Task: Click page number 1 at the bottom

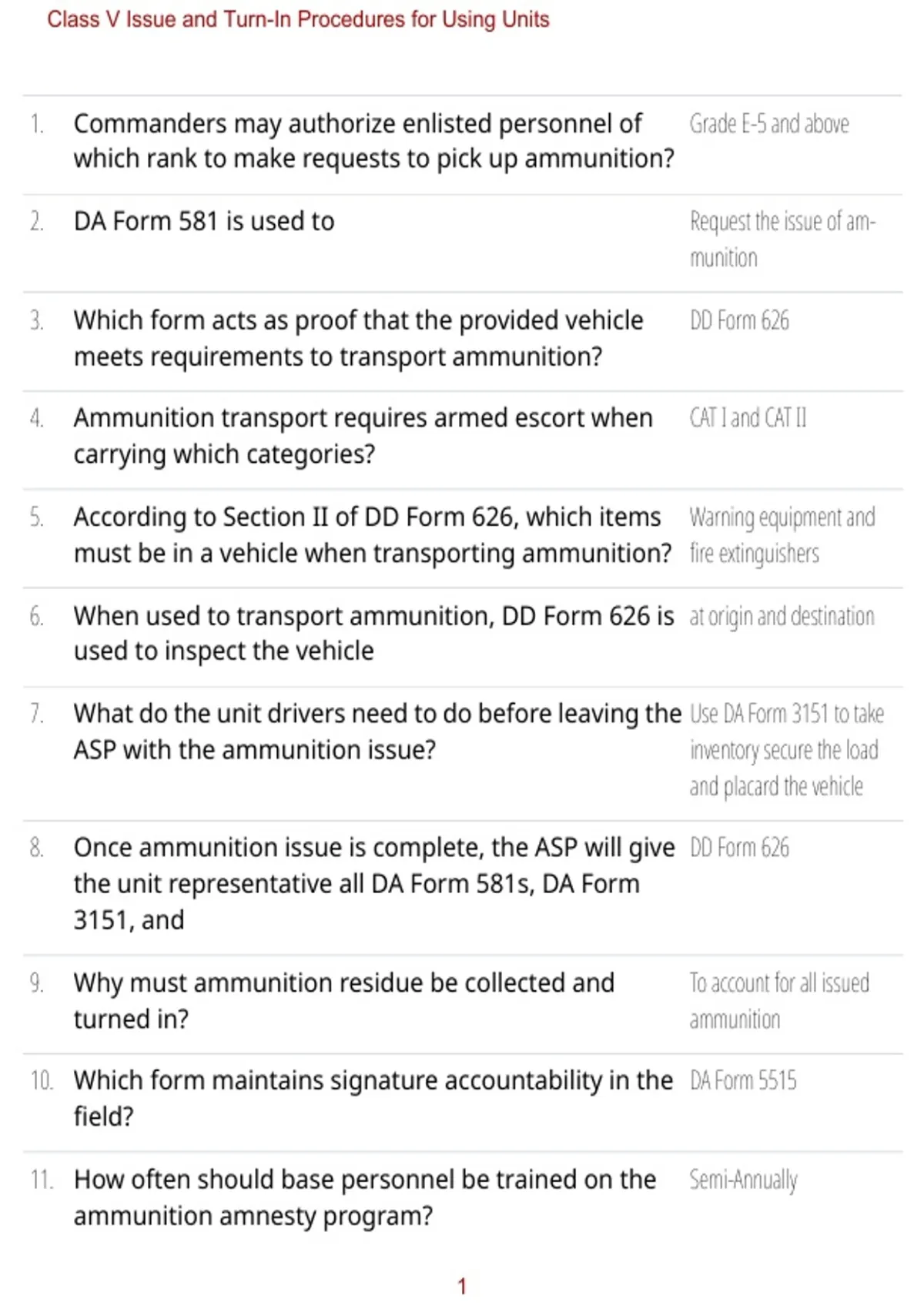Action: pyautogui.click(x=462, y=1286)
